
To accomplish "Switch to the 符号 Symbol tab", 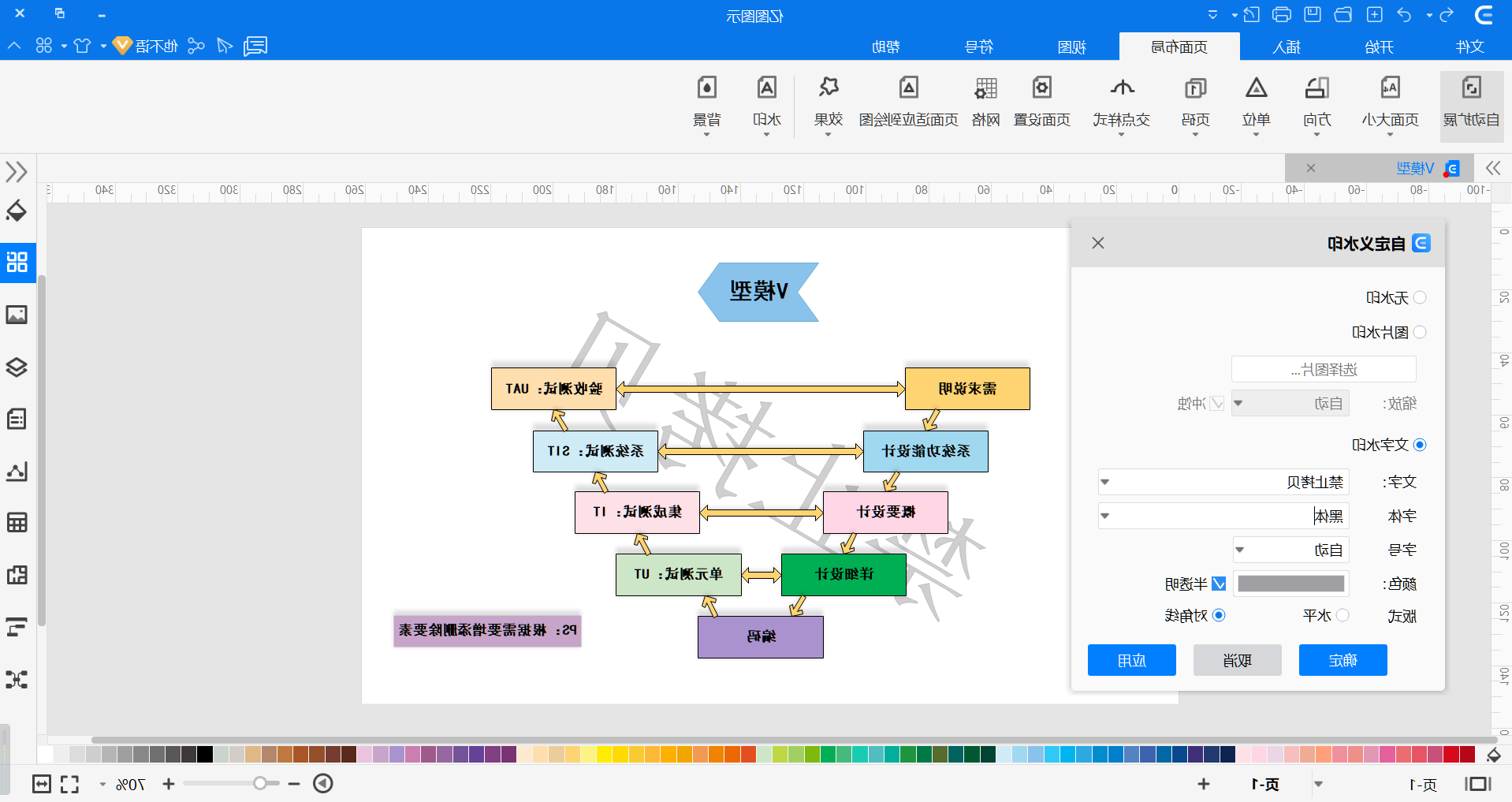I will click(979, 47).
